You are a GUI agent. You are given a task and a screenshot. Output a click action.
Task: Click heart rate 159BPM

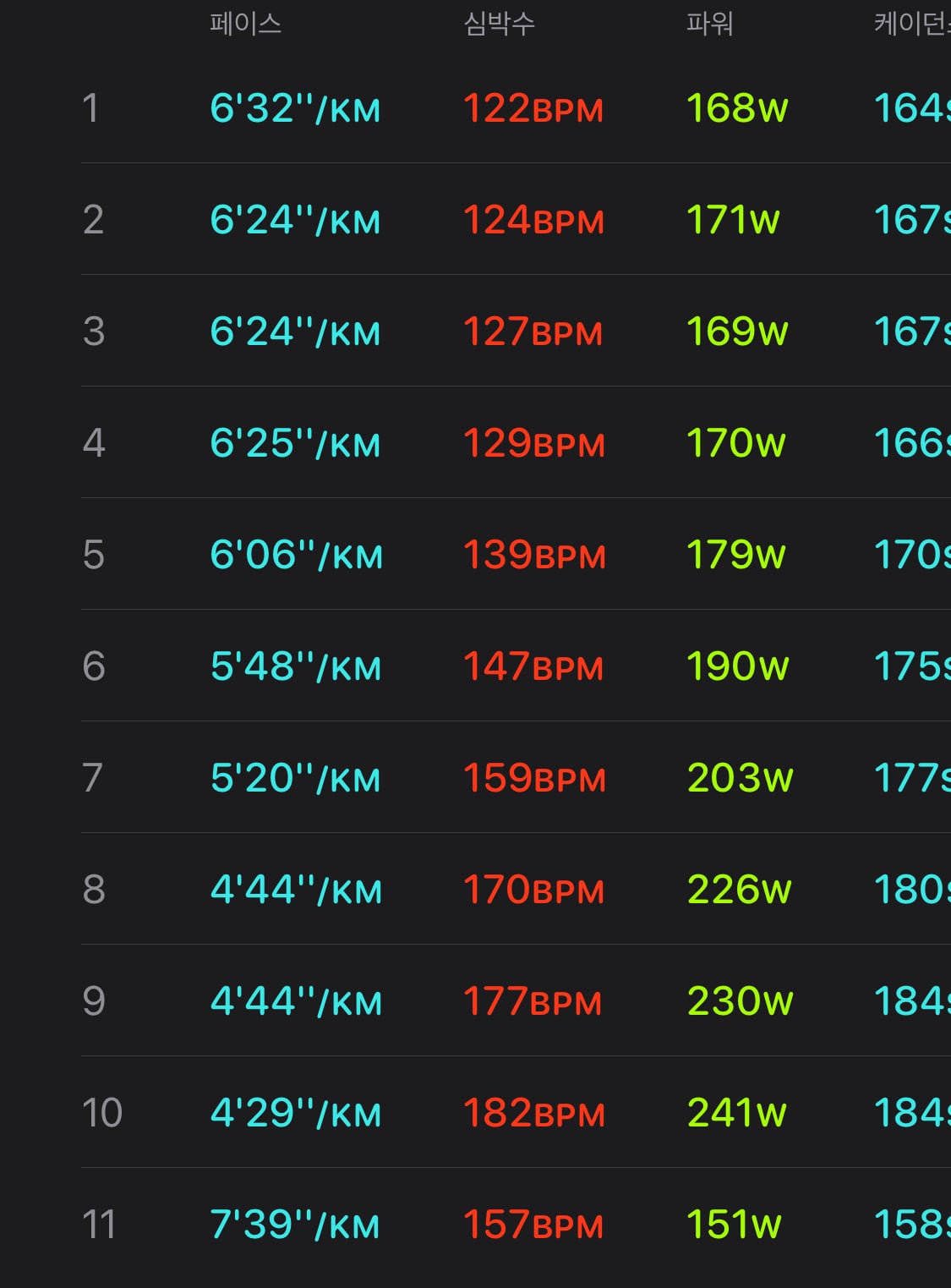tap(534, 778)
